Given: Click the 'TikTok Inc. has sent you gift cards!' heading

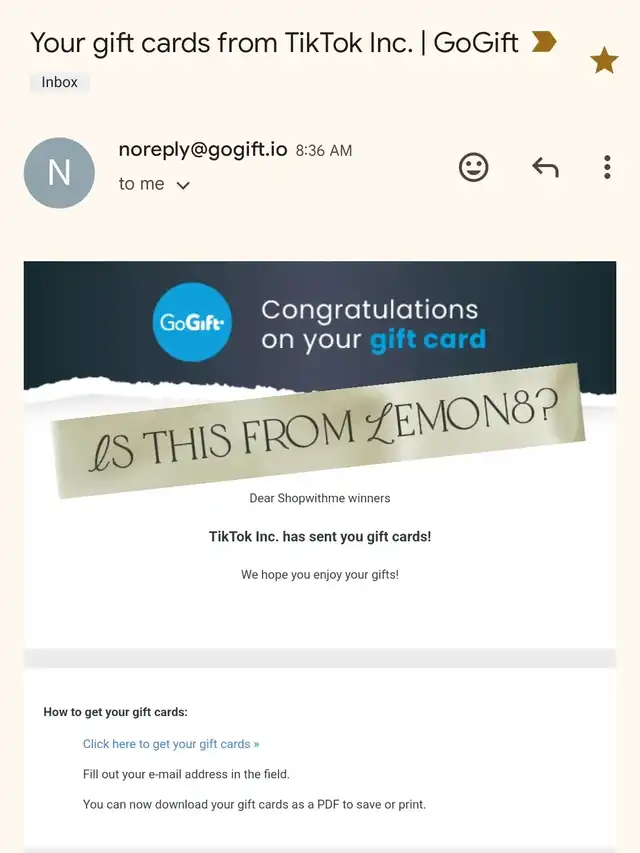Looking at the screenshot, I should tap(320, 537).
